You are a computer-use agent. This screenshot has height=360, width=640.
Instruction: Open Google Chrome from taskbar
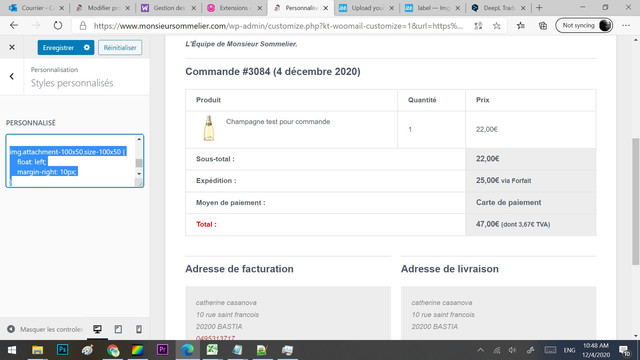[x=113, y=350]
